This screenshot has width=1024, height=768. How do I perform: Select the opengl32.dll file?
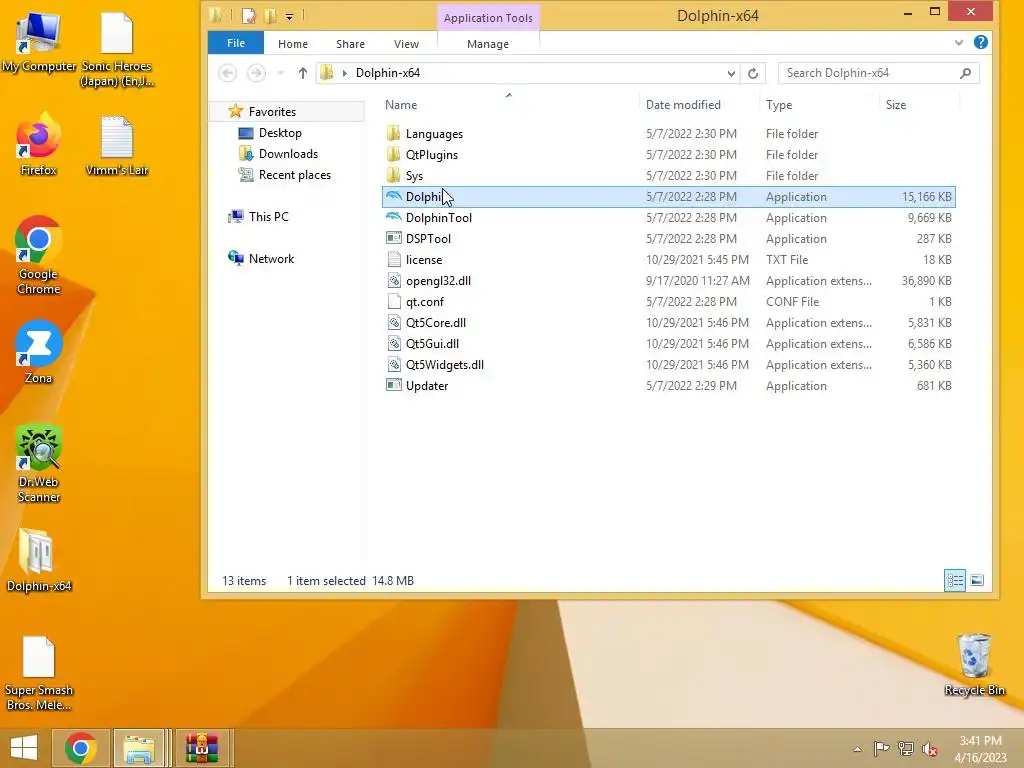[x=669, y=281]
